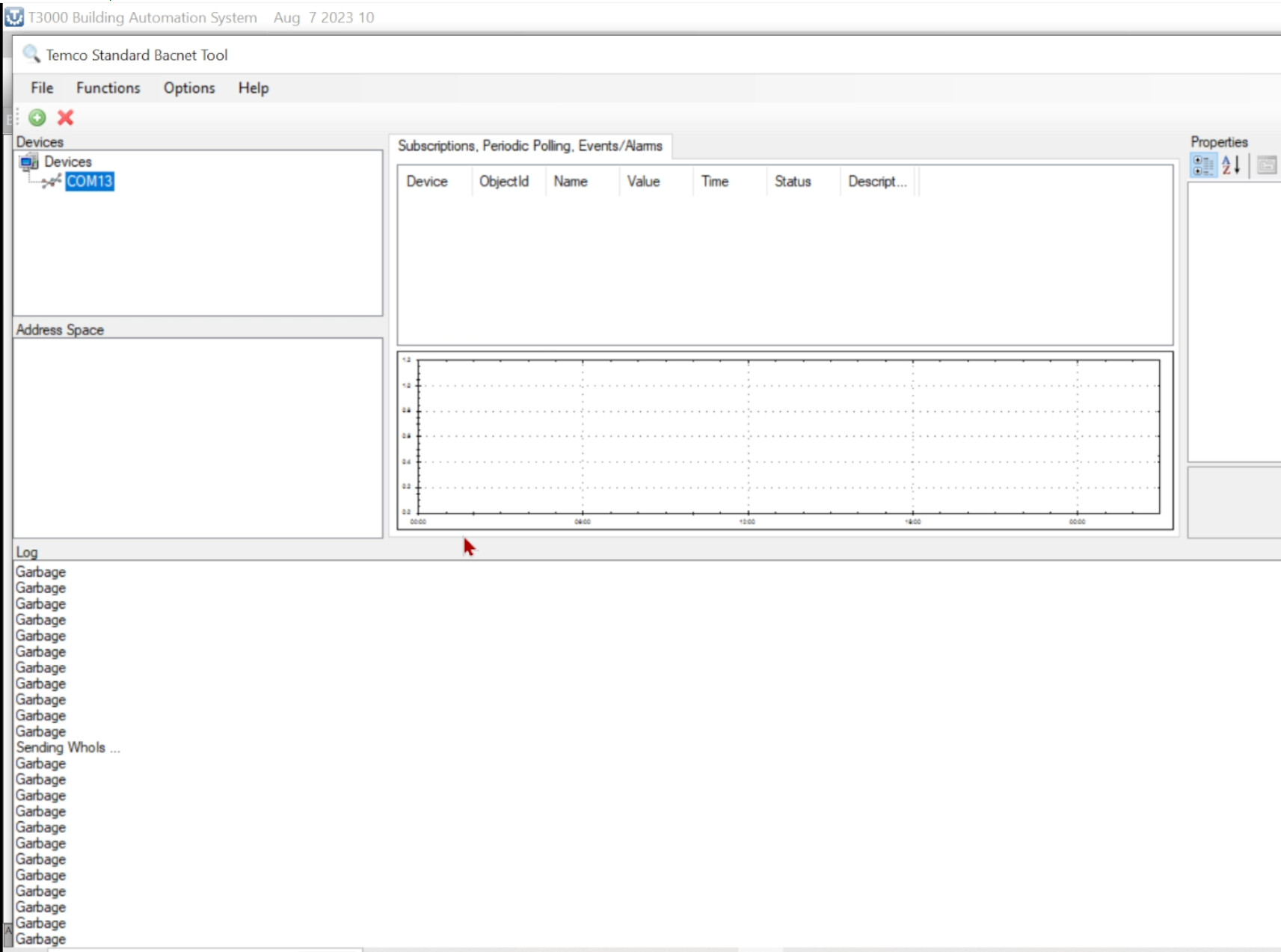The height and width of the screenshot is (952, 1281).
Task: Sort by the Status column header
Action: click(x=792, y=182)
